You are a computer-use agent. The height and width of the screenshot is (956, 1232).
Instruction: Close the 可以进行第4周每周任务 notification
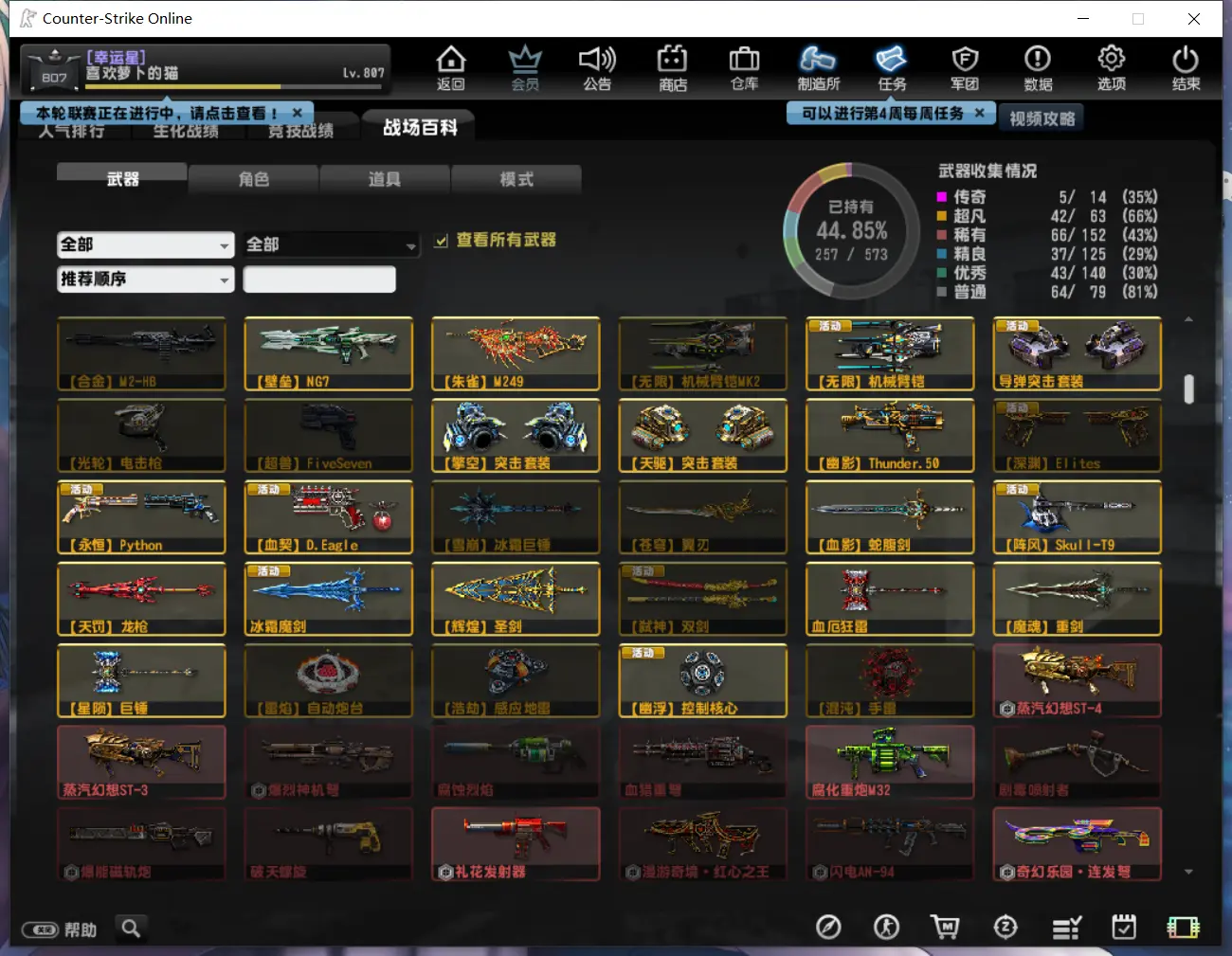point(980,113)
